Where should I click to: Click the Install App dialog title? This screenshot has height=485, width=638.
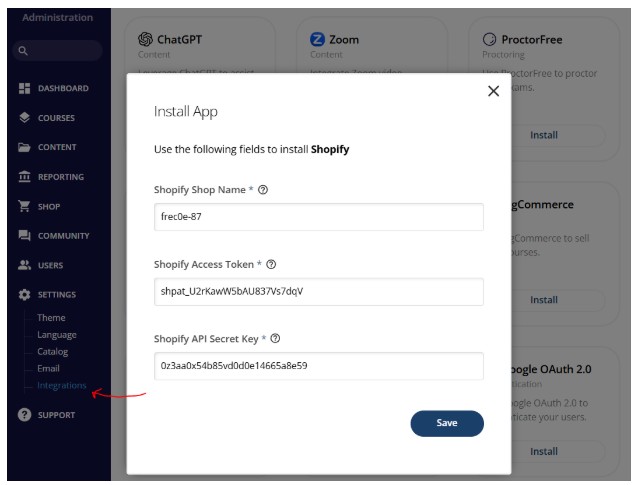click(186, 111)
